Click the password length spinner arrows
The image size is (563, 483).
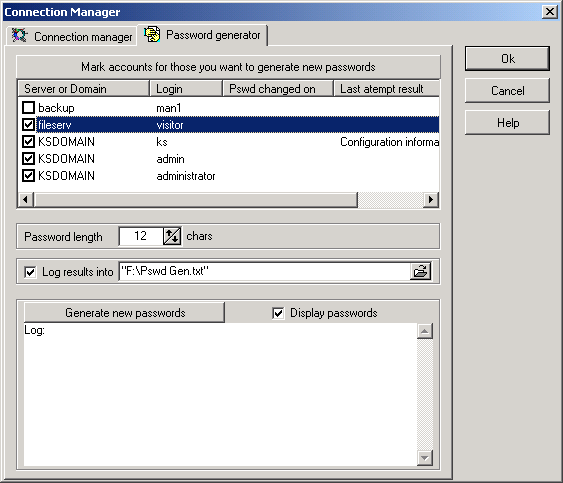(172, 236)
